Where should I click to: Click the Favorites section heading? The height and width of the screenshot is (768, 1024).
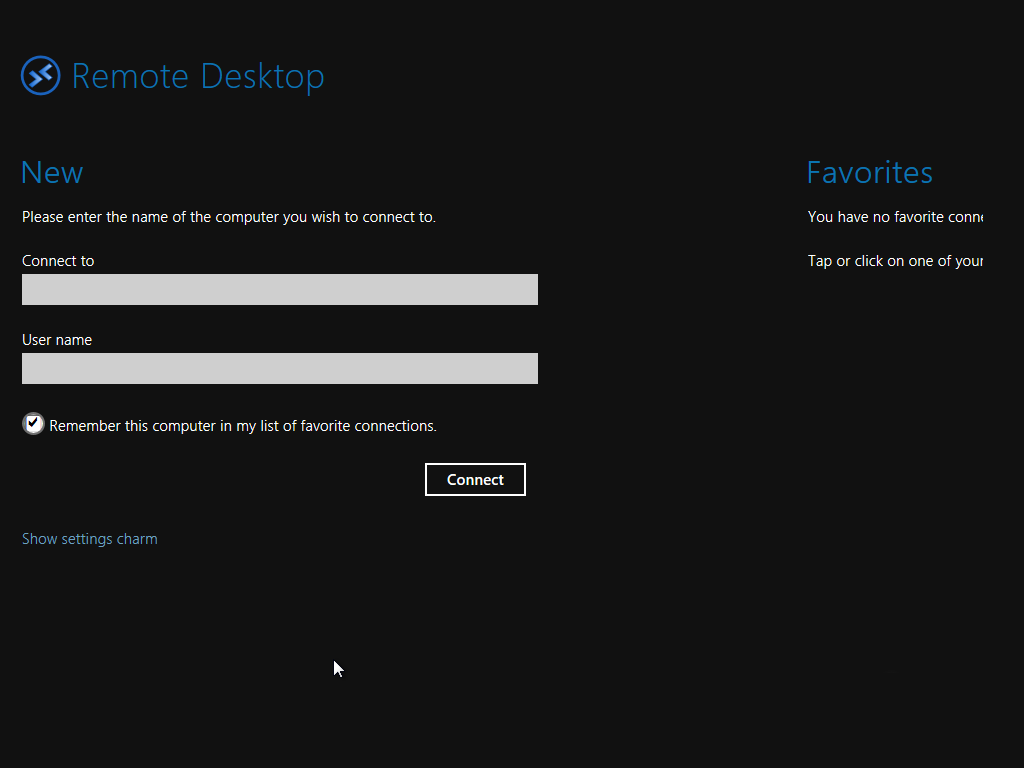coord(869,172)
